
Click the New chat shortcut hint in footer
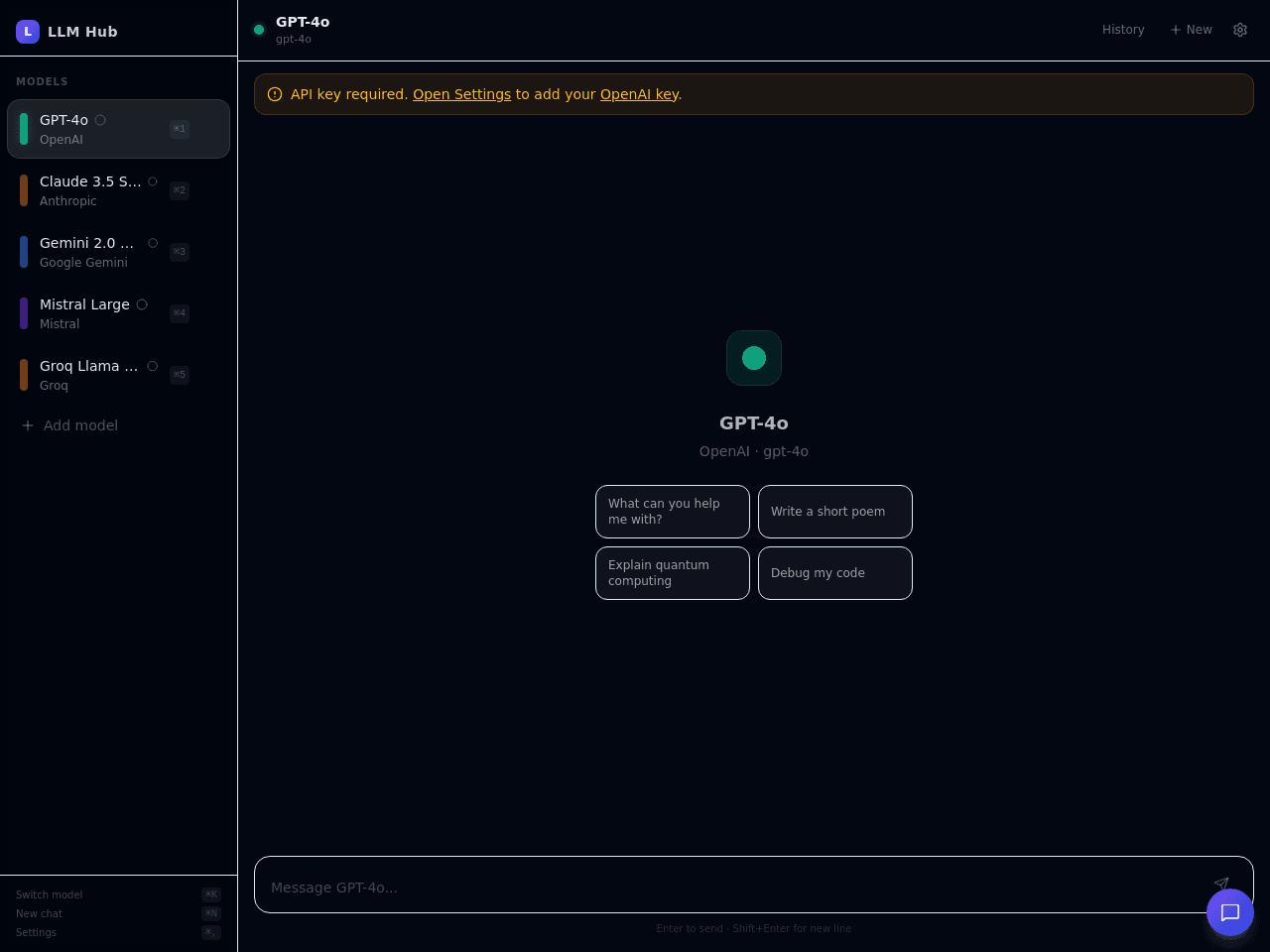[118, 913]
